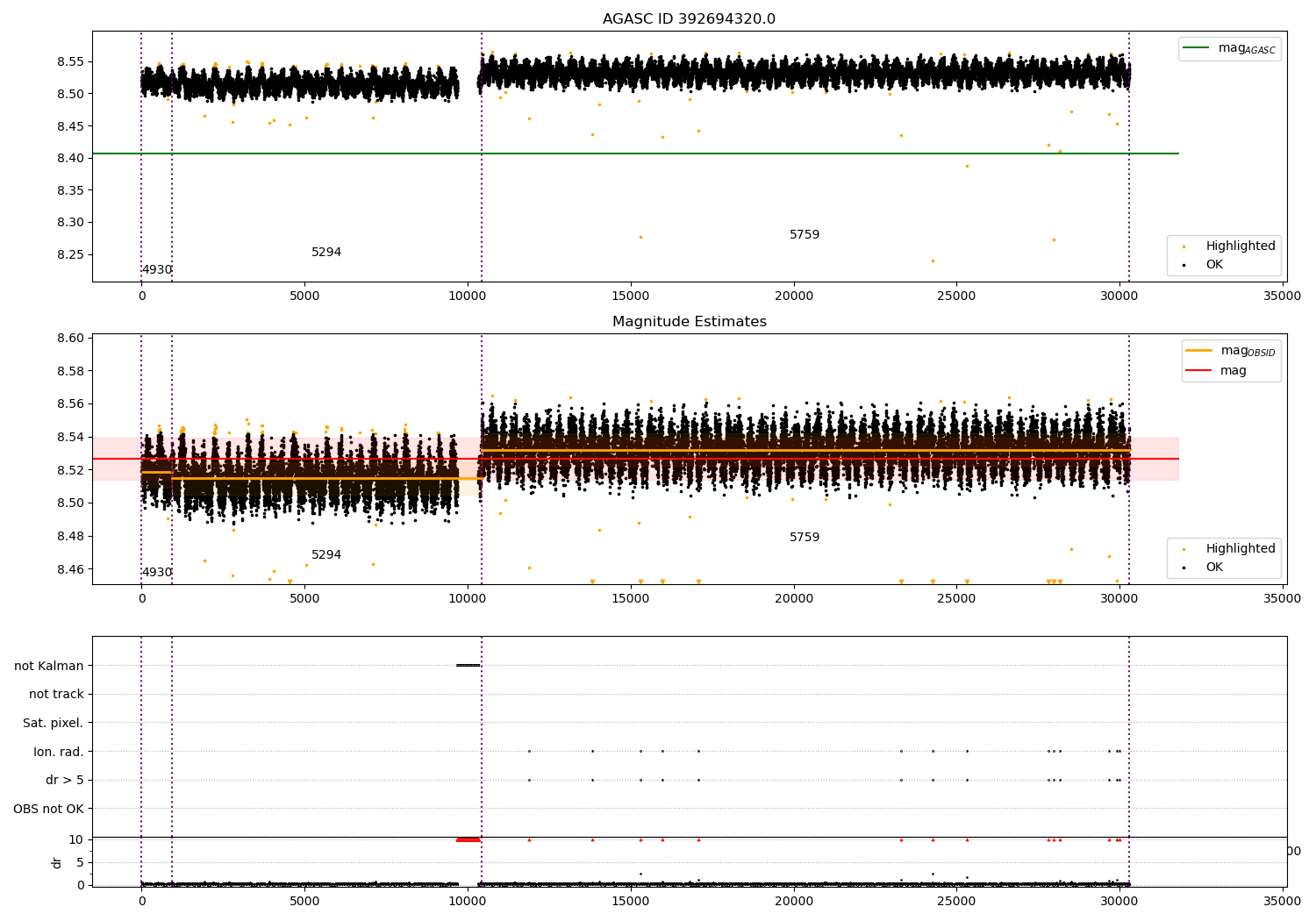
Task: Click the rotated 'dr' axis label
Action: pyautogui.click(x=57, y=862)
